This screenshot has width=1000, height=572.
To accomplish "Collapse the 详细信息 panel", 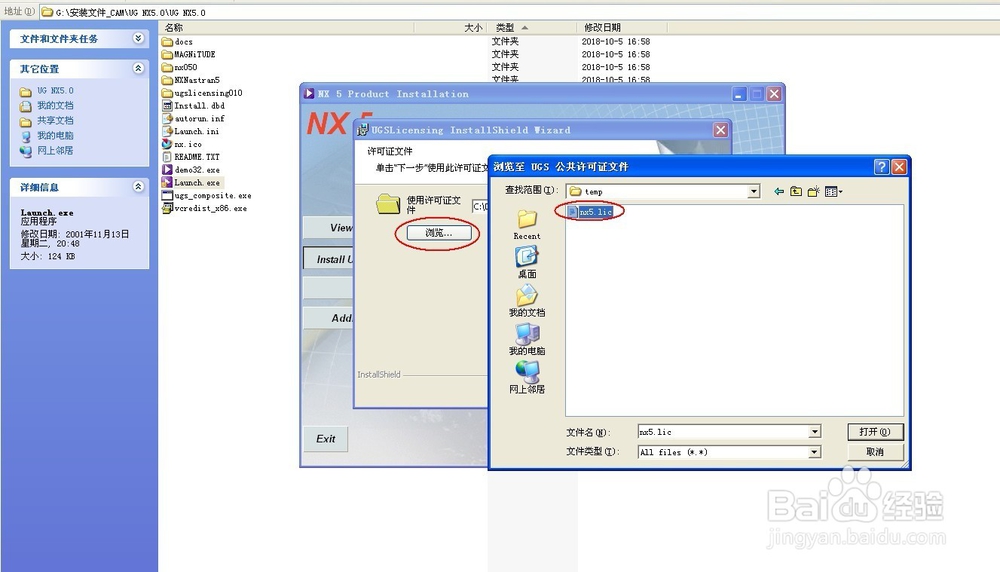I will 138,187.
